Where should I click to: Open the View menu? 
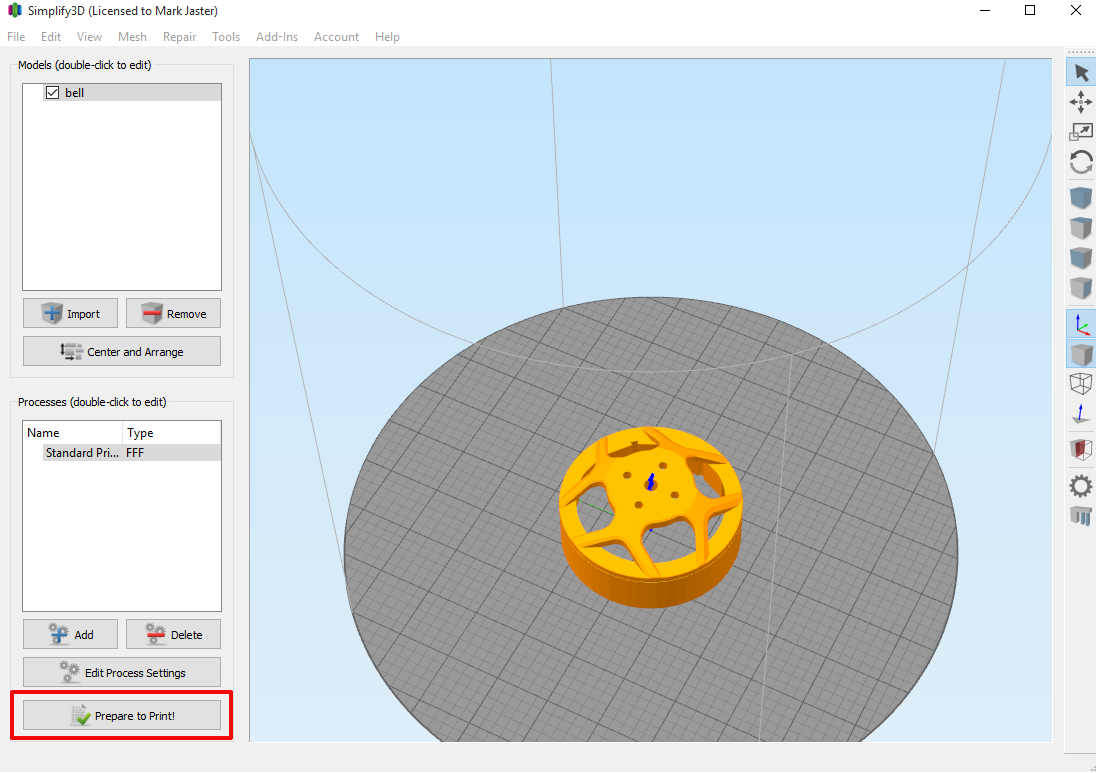pyautogui.click(x=89, y=37)
